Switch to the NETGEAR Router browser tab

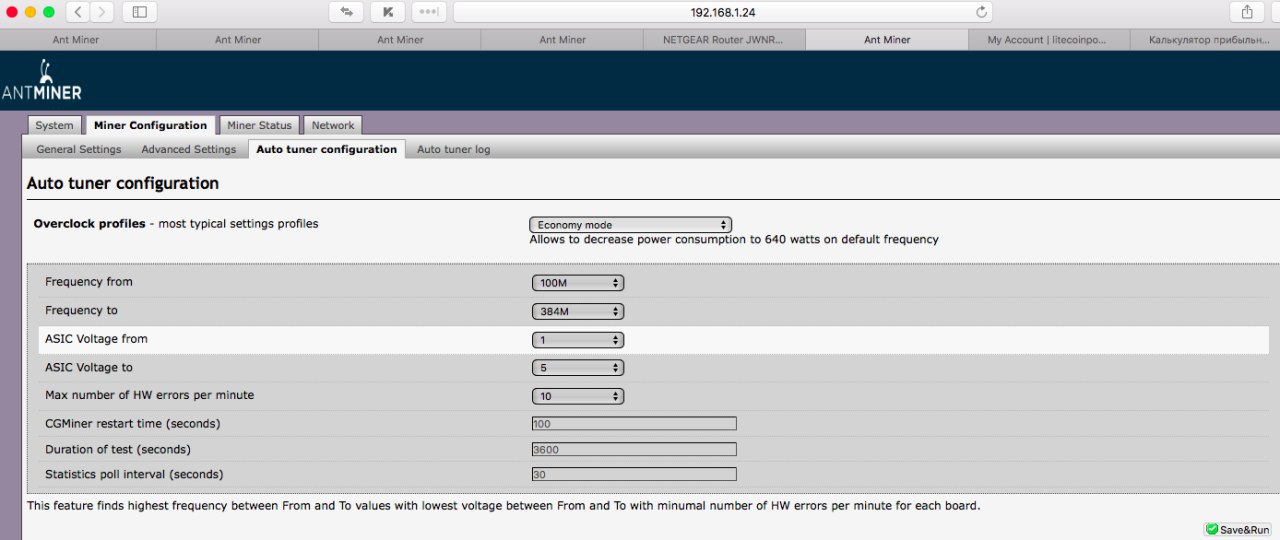point(724,40)
